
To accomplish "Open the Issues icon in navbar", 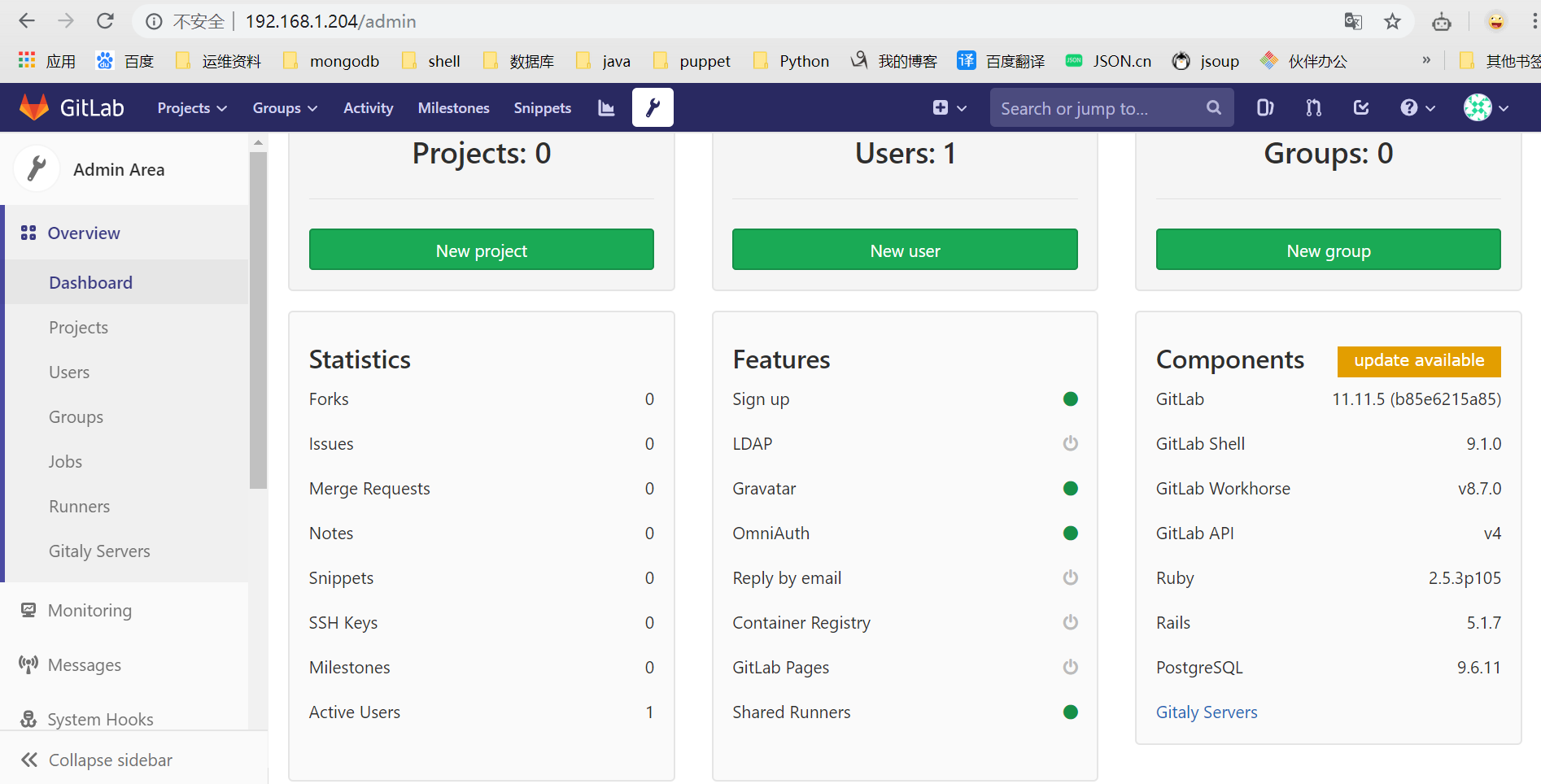I will pyautogui.click(x=1265, y=107).
